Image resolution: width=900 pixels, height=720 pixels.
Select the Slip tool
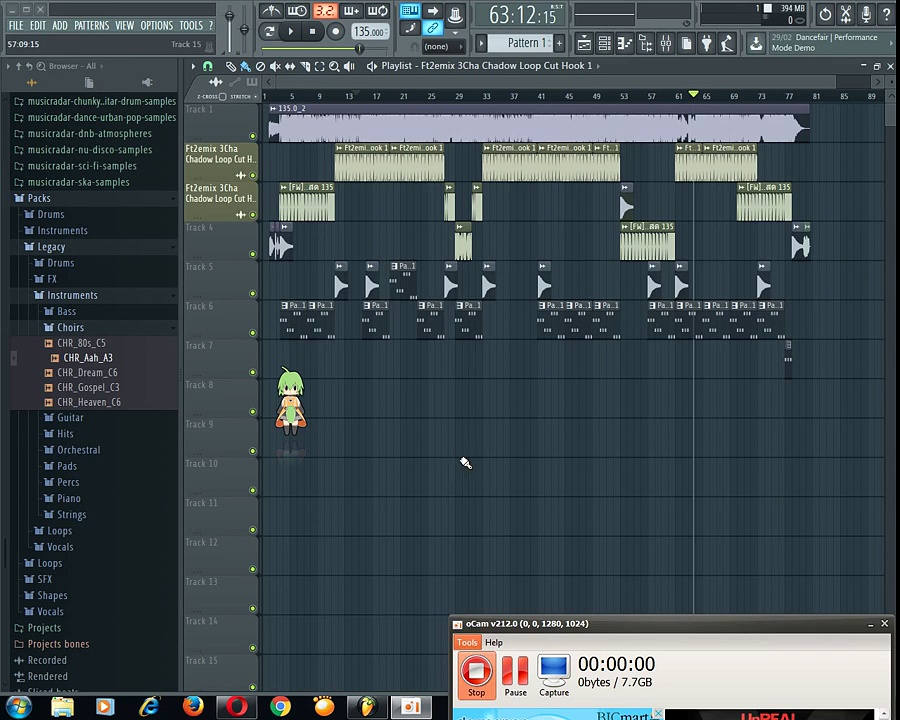coord(290,67)
